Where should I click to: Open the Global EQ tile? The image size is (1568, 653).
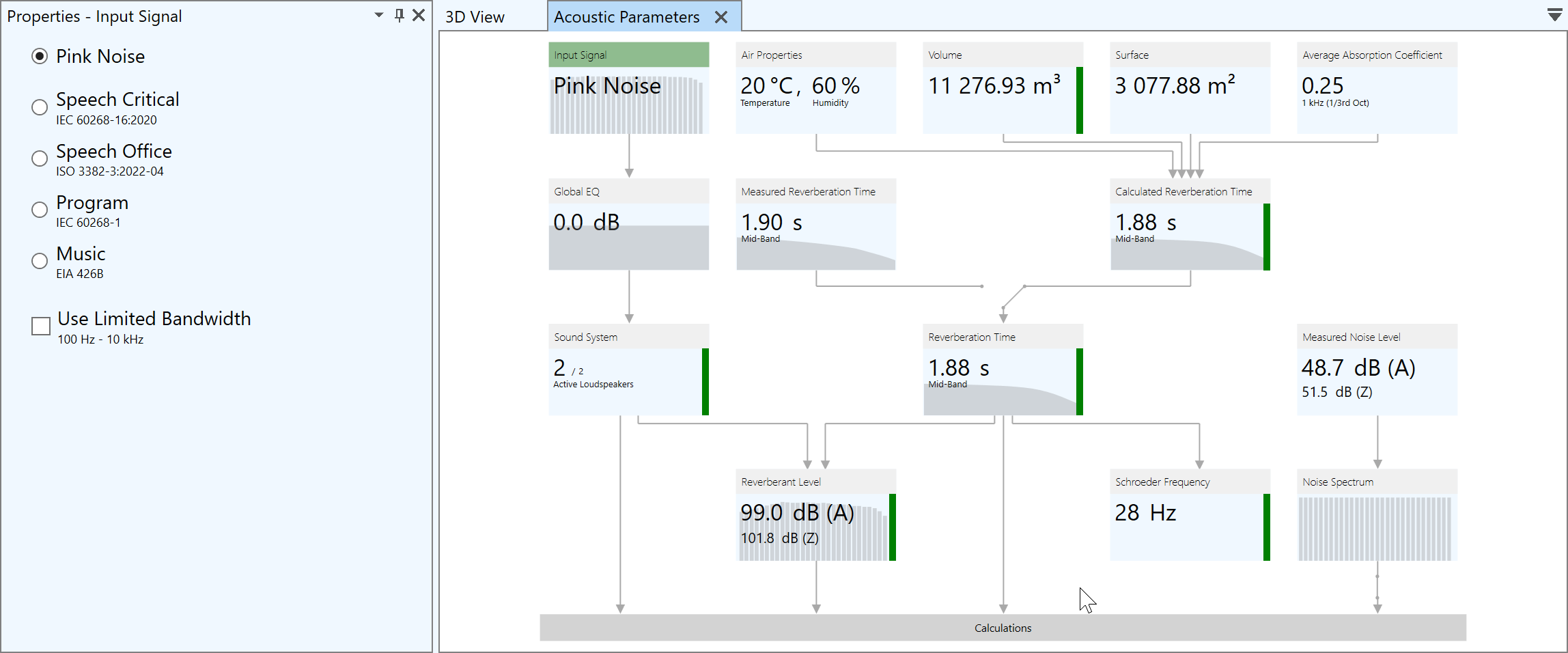click(x=628, y=225)
